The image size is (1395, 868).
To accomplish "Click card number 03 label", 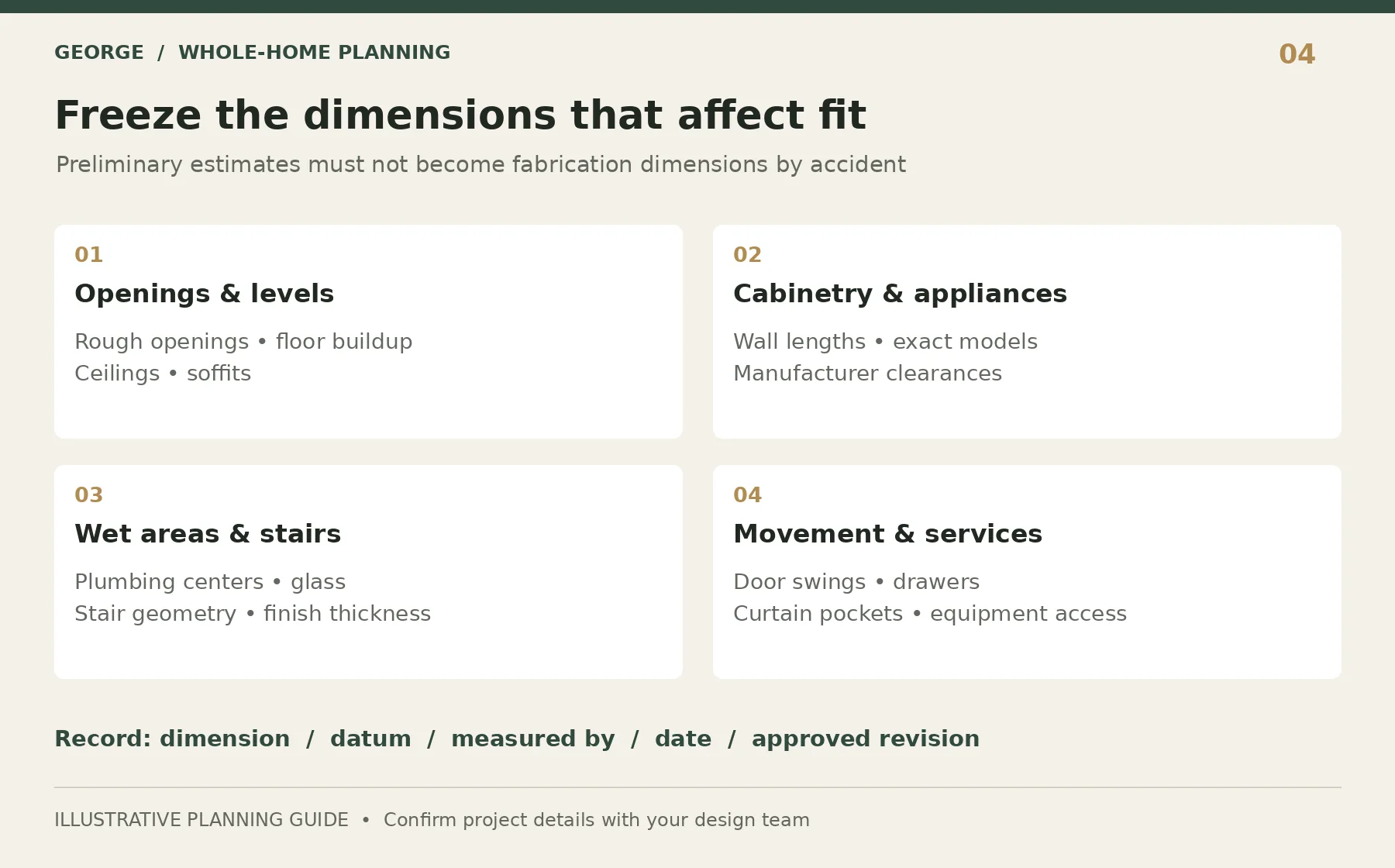I will pos(88,495).
